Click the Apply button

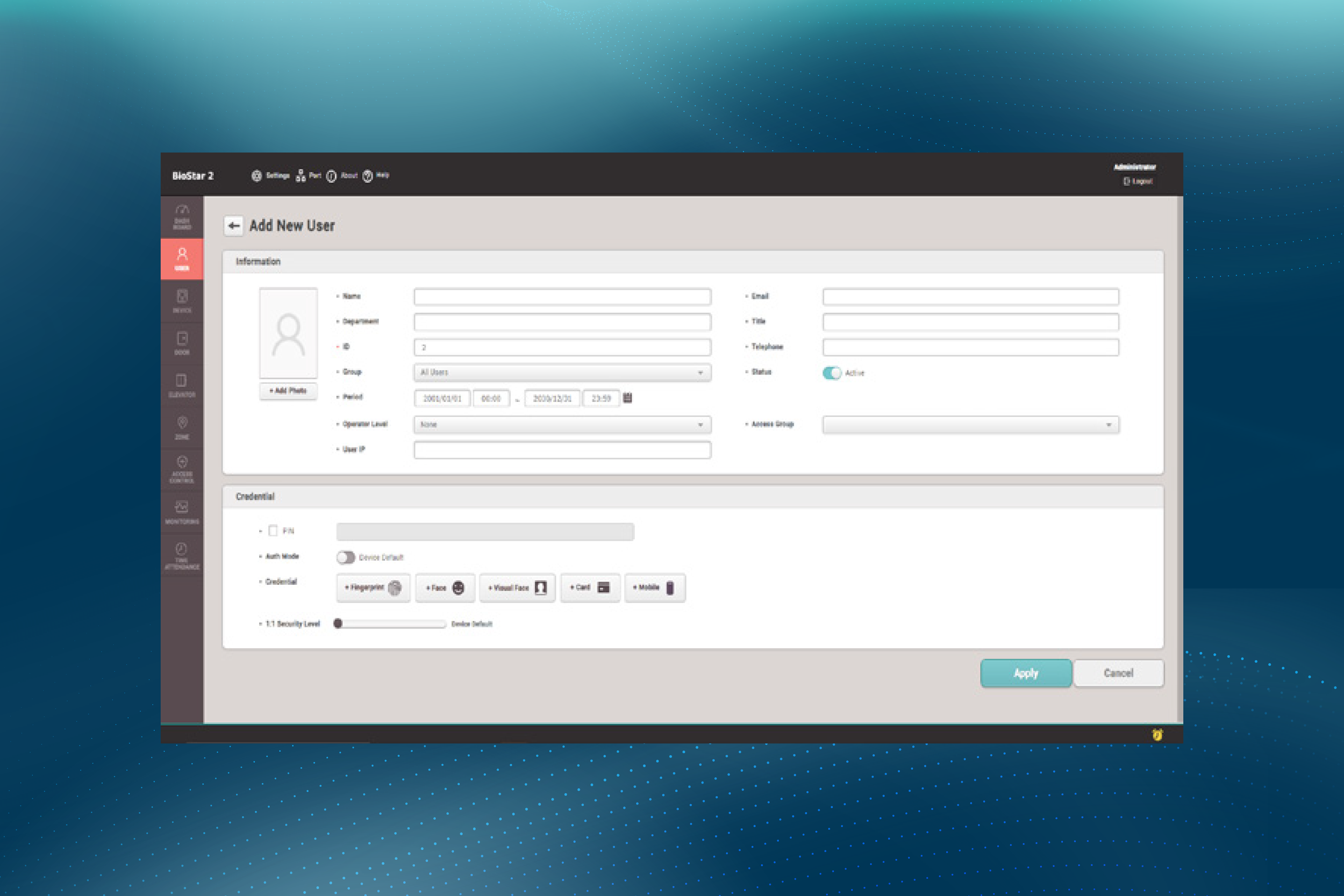tap(1025, 672)
